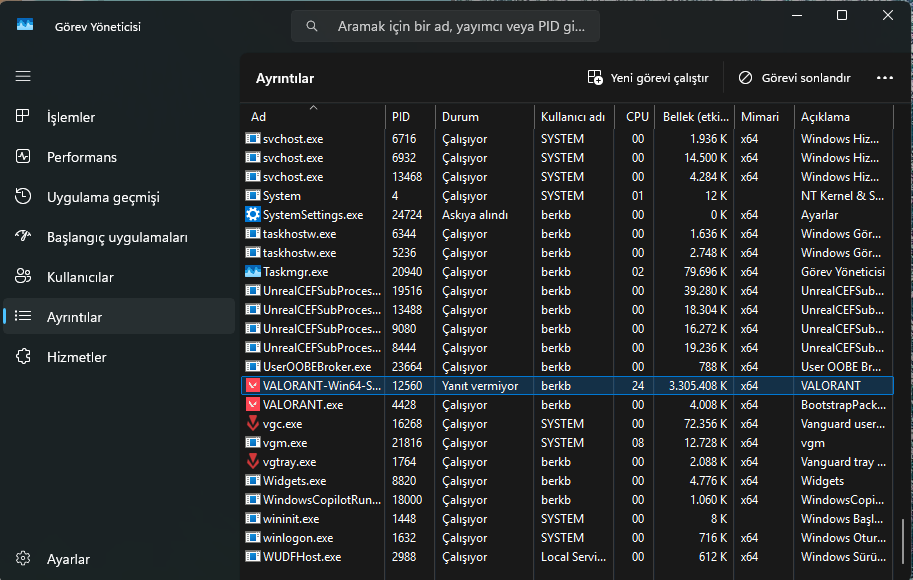913x580 pixels.
Task: Click the 3.305.408 K memory value
Action: [x=698, y=386]
